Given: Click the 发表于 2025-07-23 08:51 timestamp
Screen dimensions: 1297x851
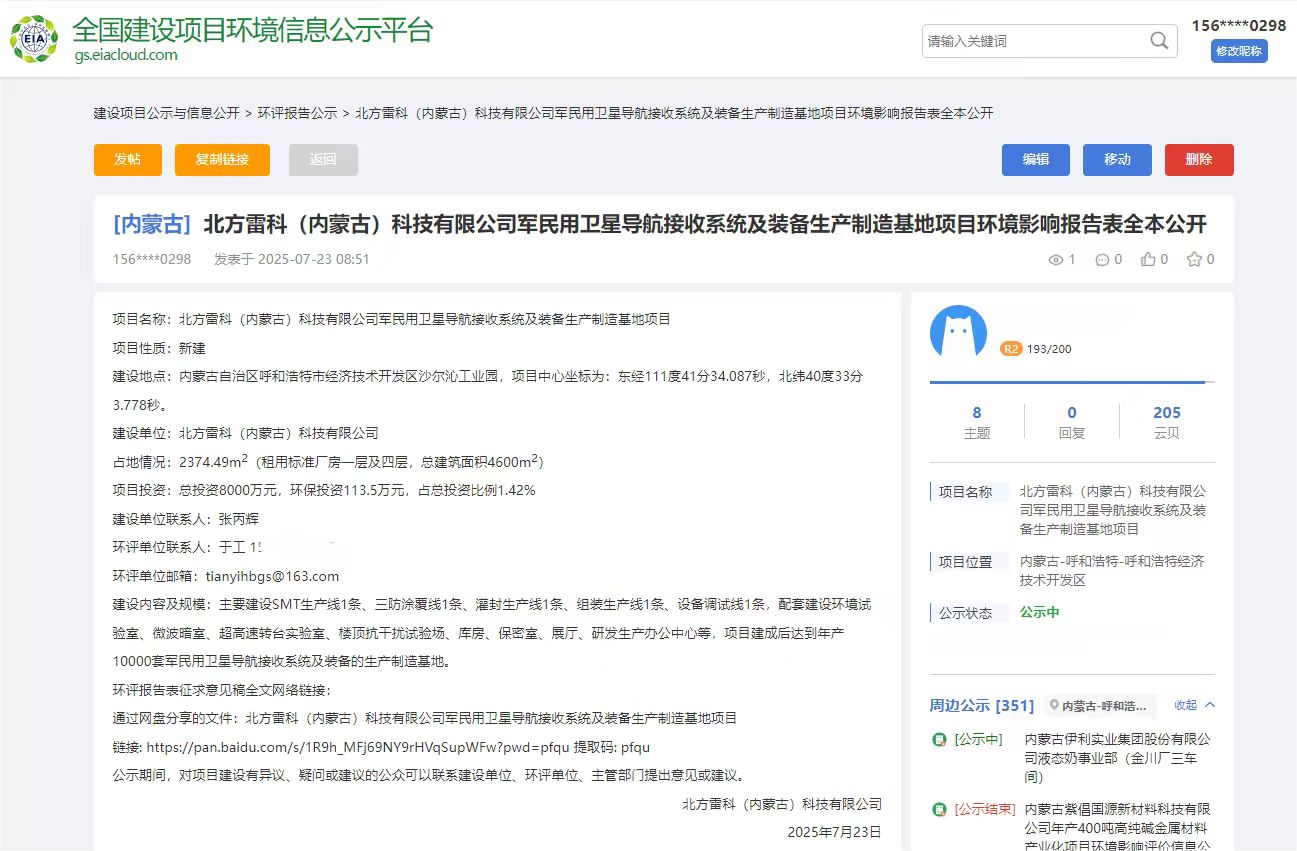Looking at the screenshot, I should click(292, 259).
